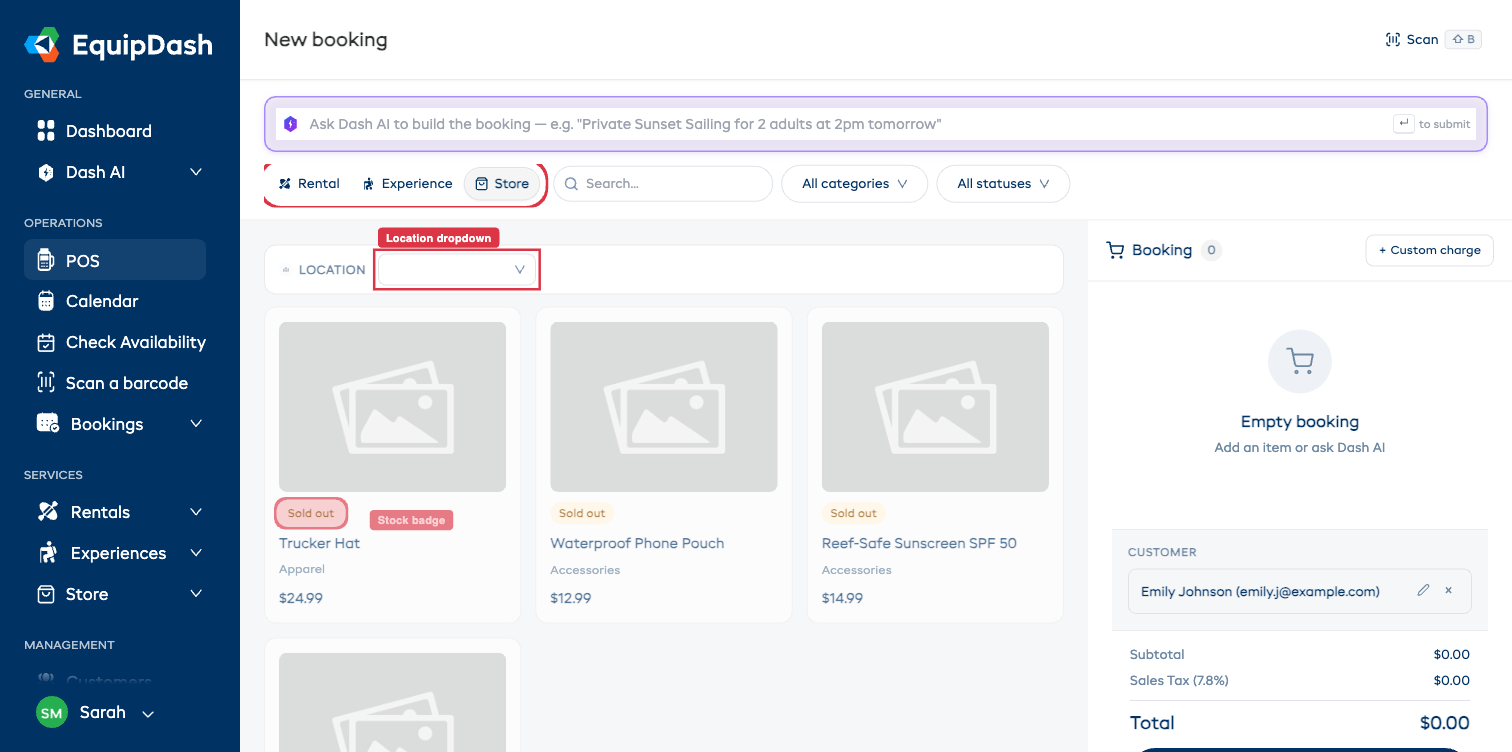Image resolution: width=1512 pixels, height=752 pixels.
Task: Switch to the Experience tab
Action: [408, 184]
